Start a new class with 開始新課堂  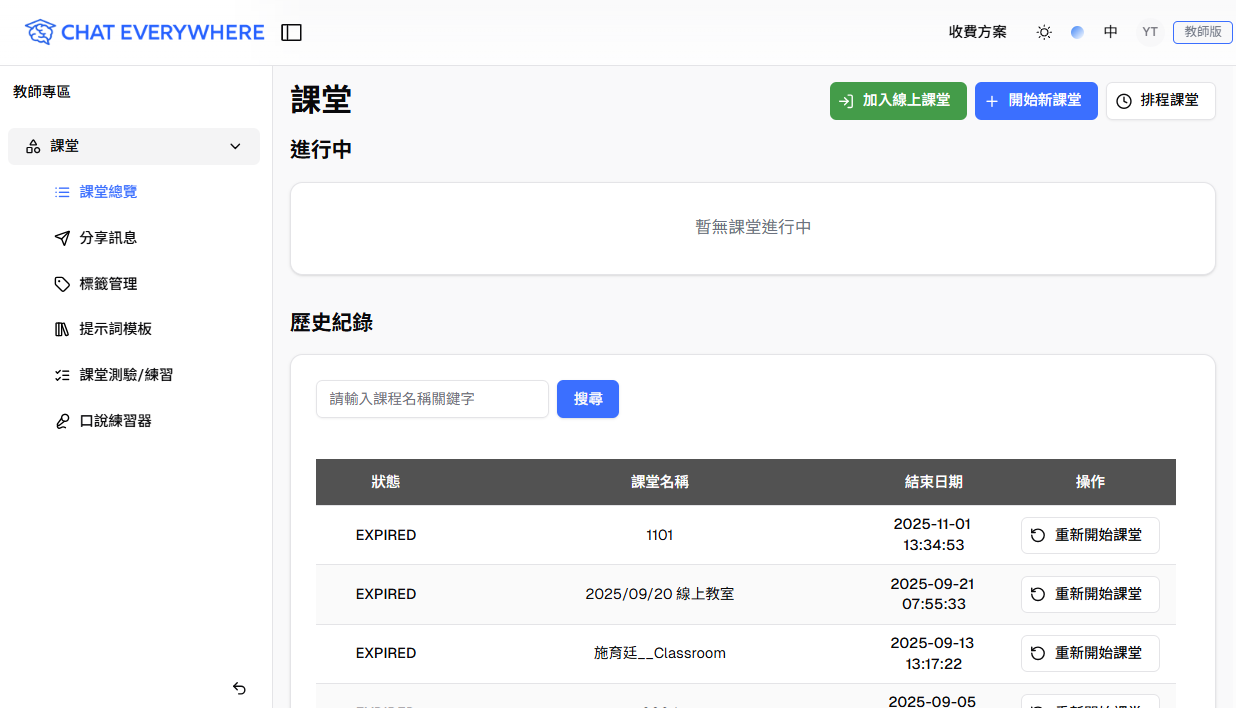[x=1036, y=101]
